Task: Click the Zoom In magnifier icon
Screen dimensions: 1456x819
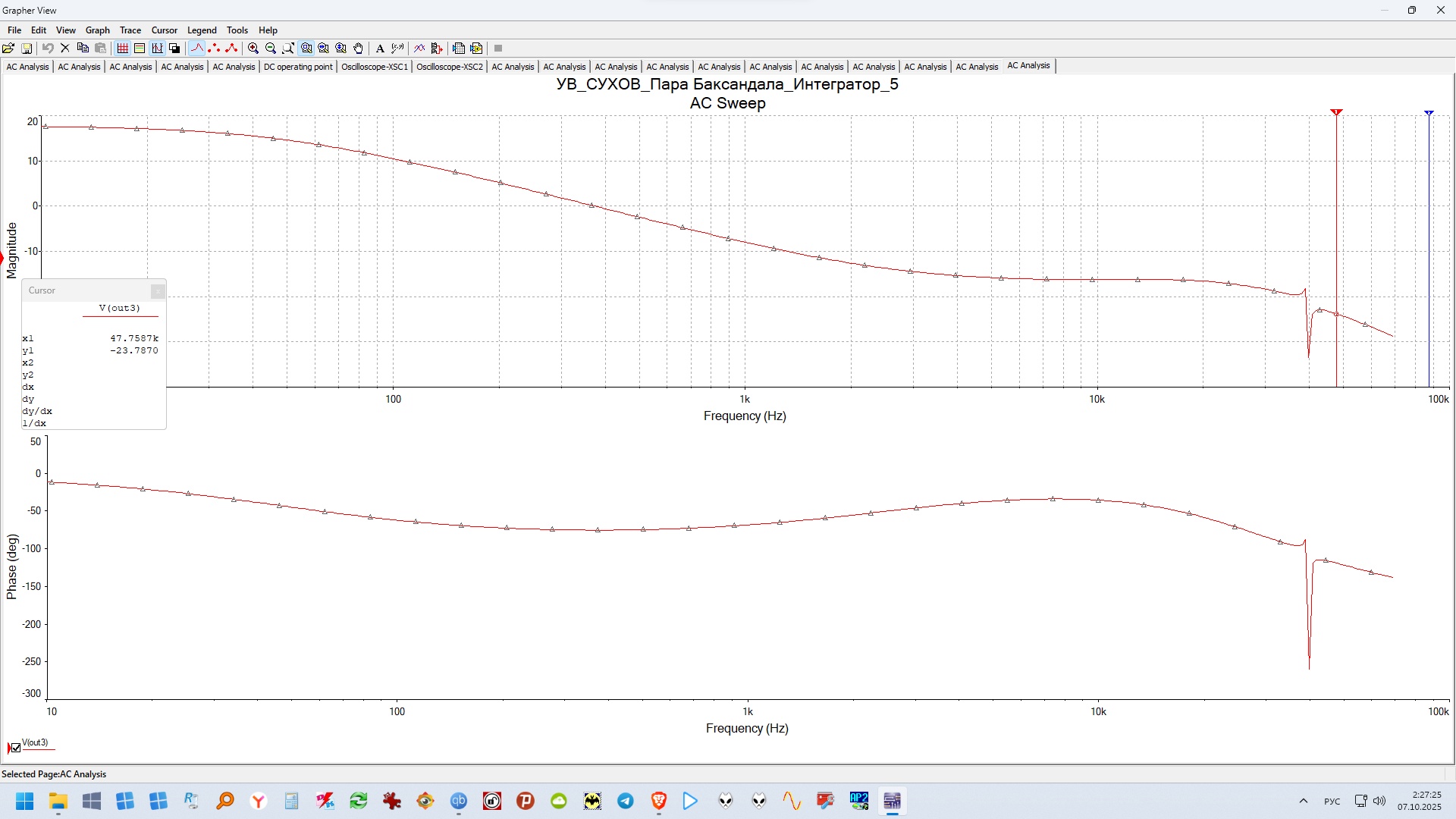Action: pyautogui.click(x=253, y=48)
